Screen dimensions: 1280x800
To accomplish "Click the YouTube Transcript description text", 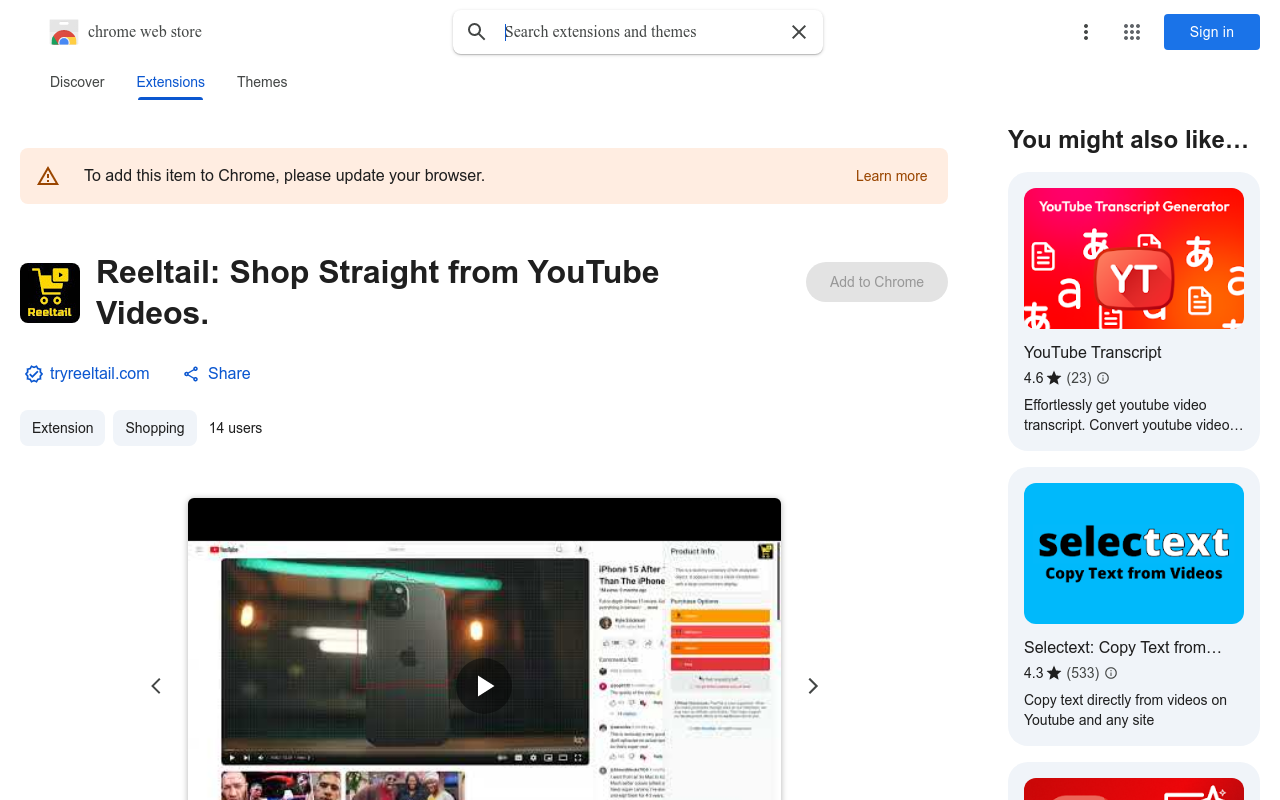I will (x=1134, y=415).
